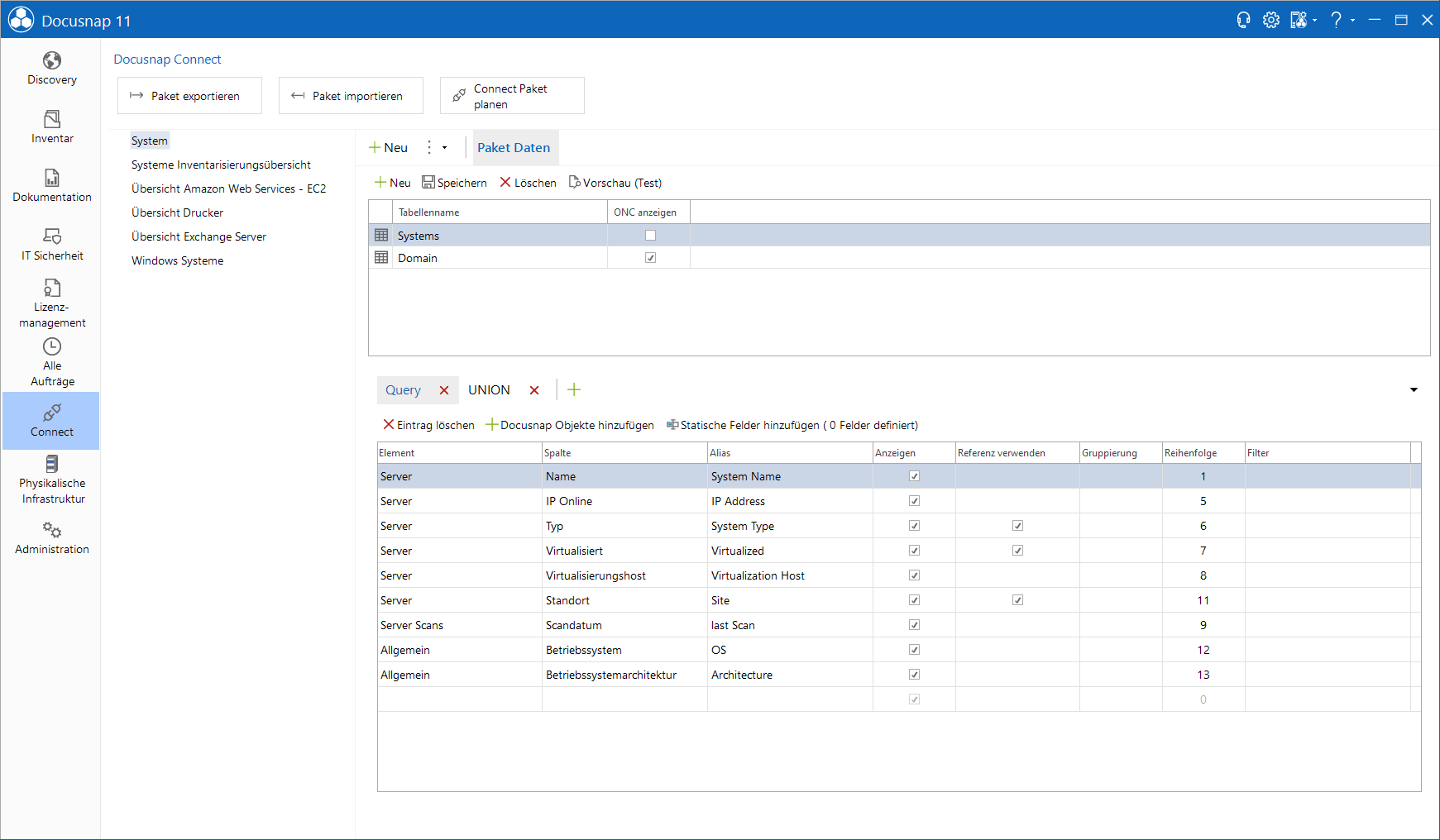Select Windows Systeme package

[x=177, y=260]
